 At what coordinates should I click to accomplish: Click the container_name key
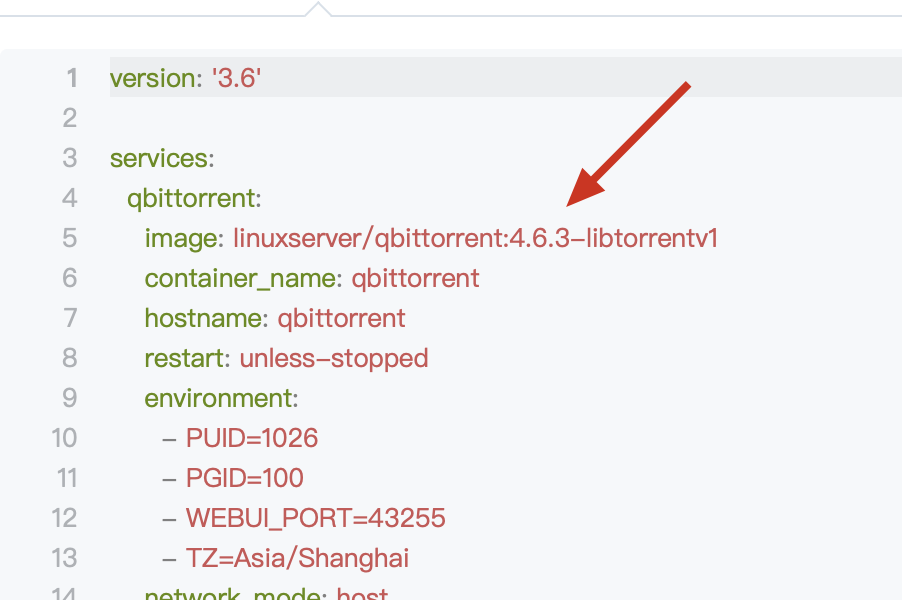240,278
